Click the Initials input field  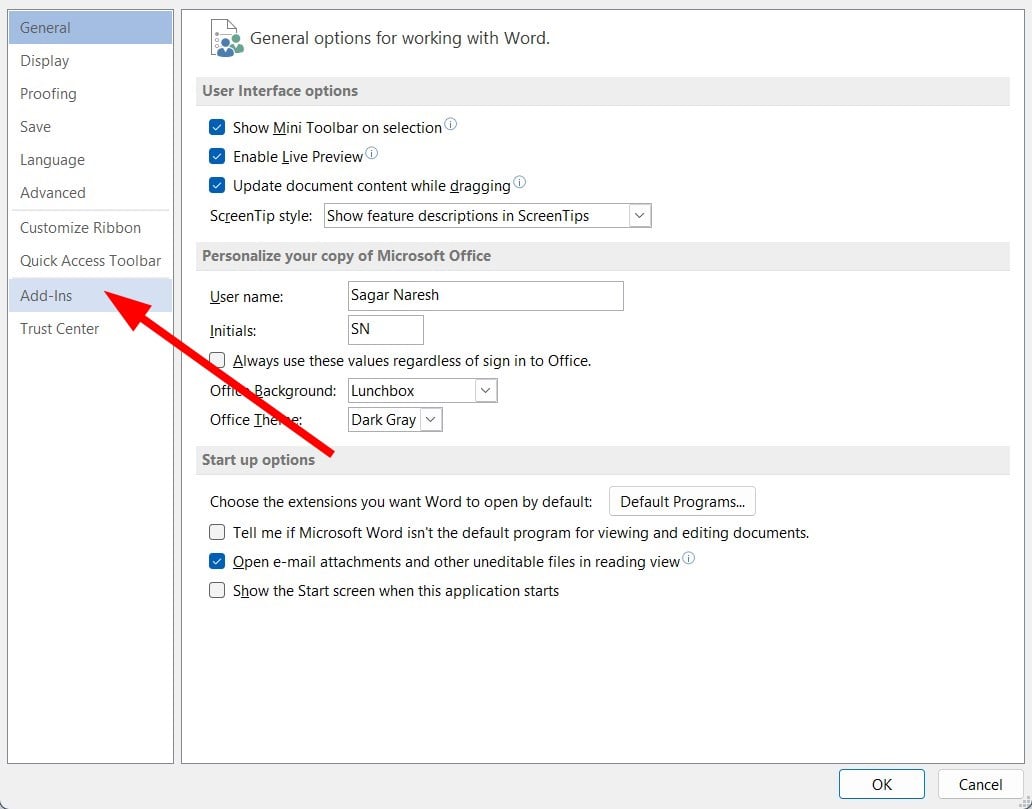(x=386, y=330)
